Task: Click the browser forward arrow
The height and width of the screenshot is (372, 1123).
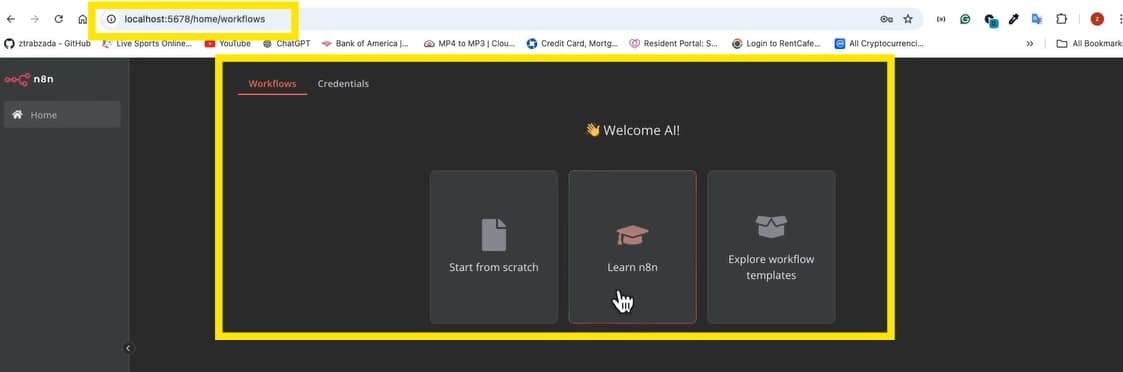Action: click(34, 19)
